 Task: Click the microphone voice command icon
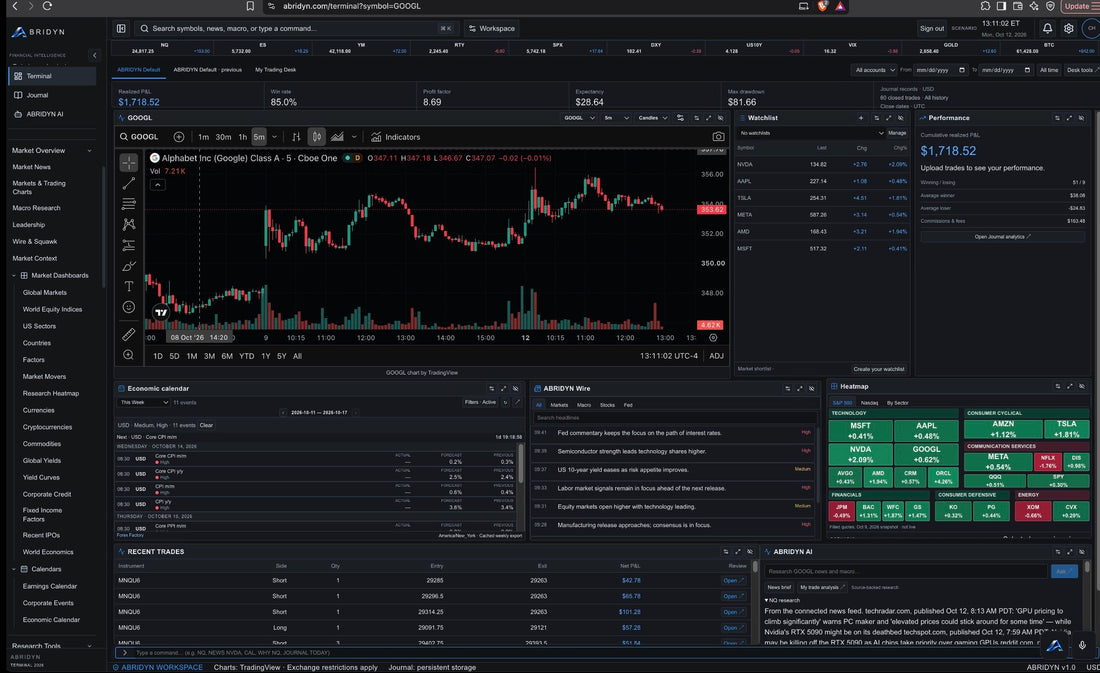(1082, 645)
